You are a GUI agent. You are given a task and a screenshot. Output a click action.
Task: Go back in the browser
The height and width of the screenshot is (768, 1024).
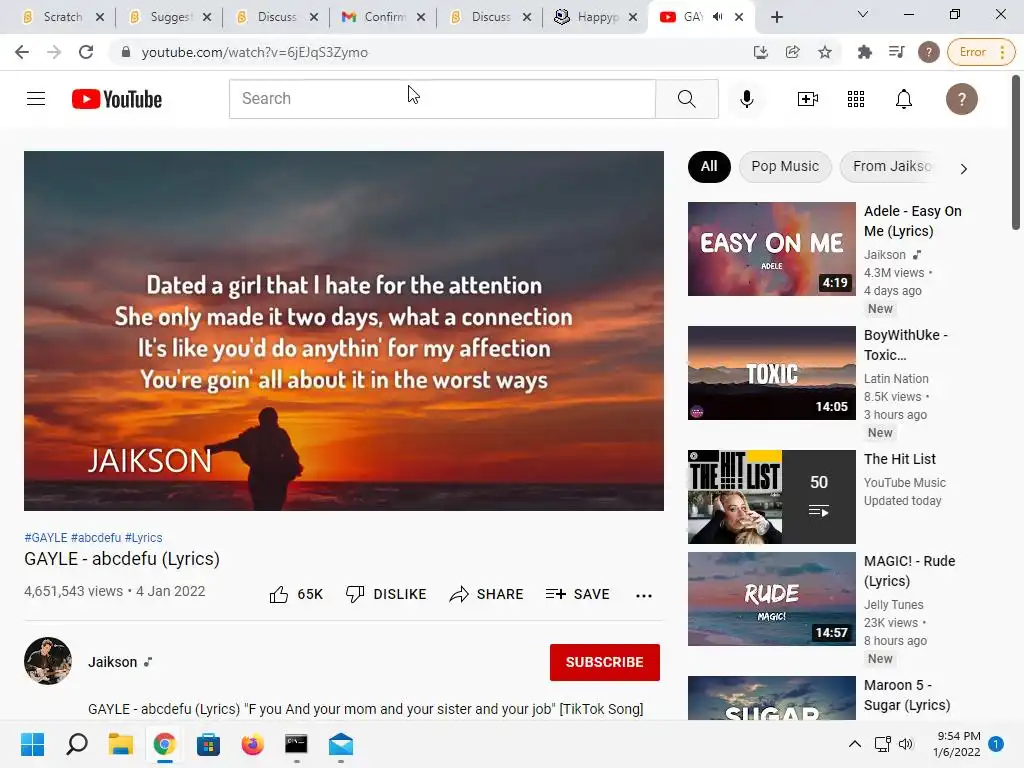coord(22,52)
